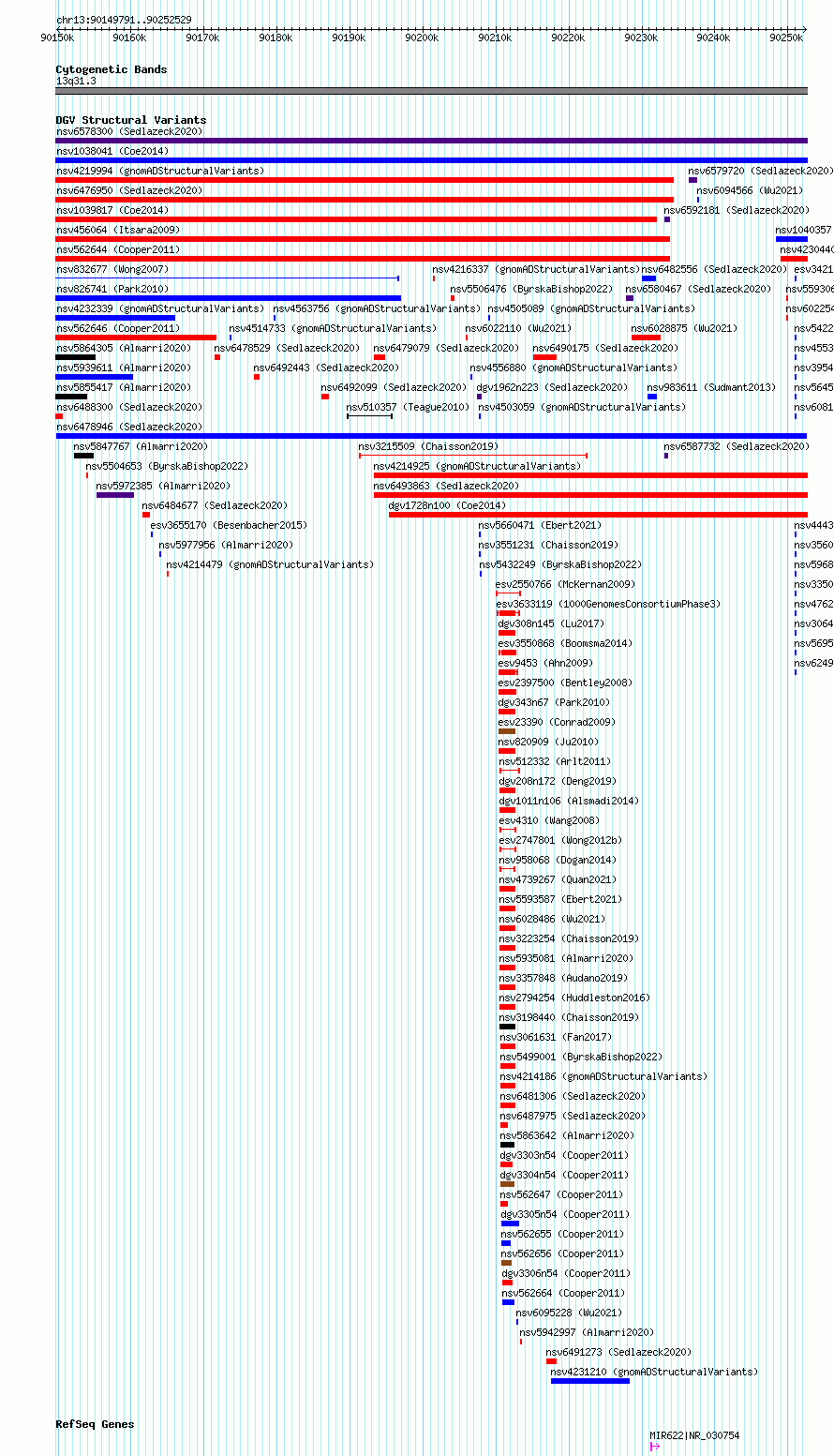Select the nsv456064 (Itsara2009) variant label

(x=118, y=230)
